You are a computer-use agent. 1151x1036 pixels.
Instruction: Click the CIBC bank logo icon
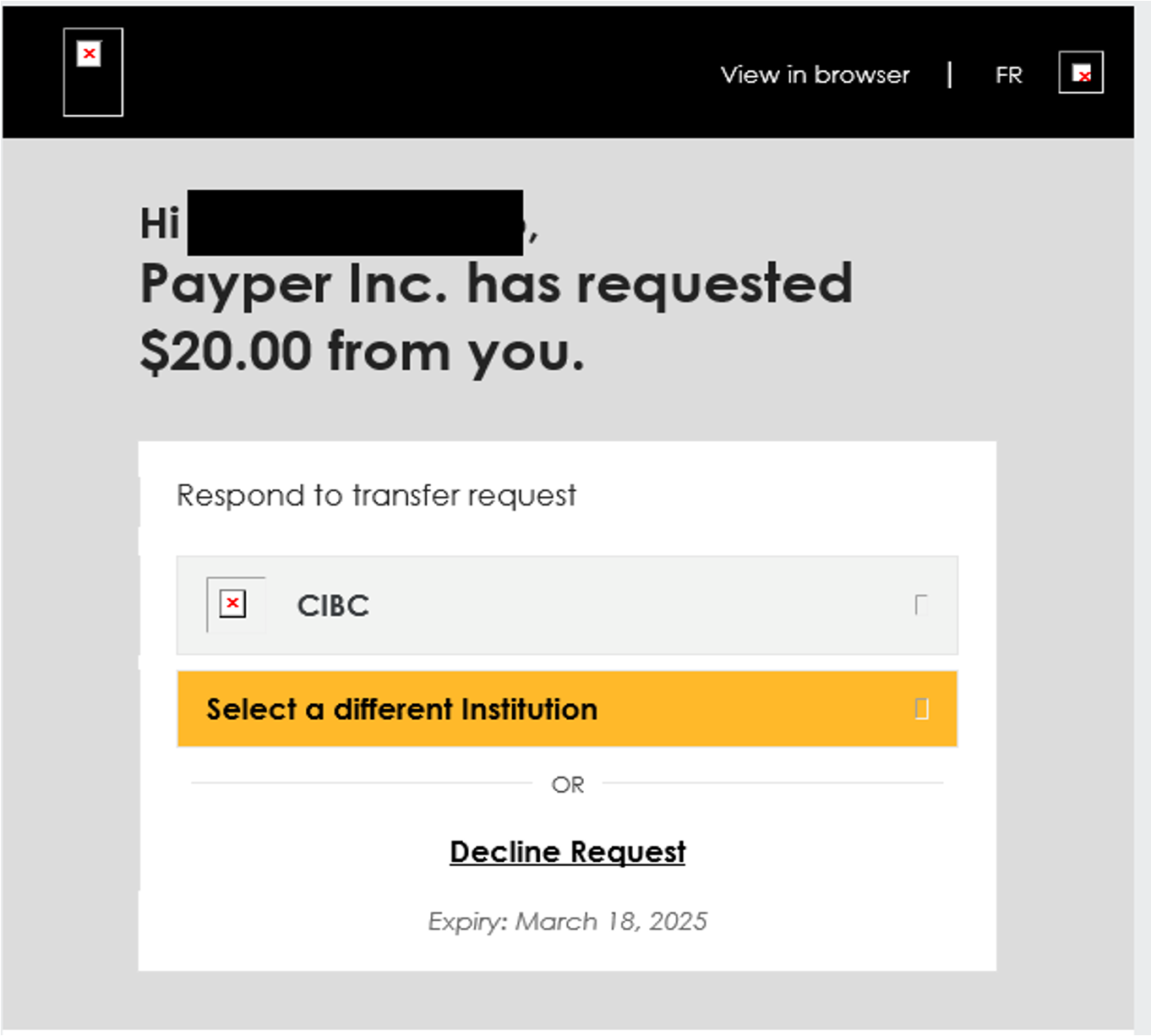(235, 604)
